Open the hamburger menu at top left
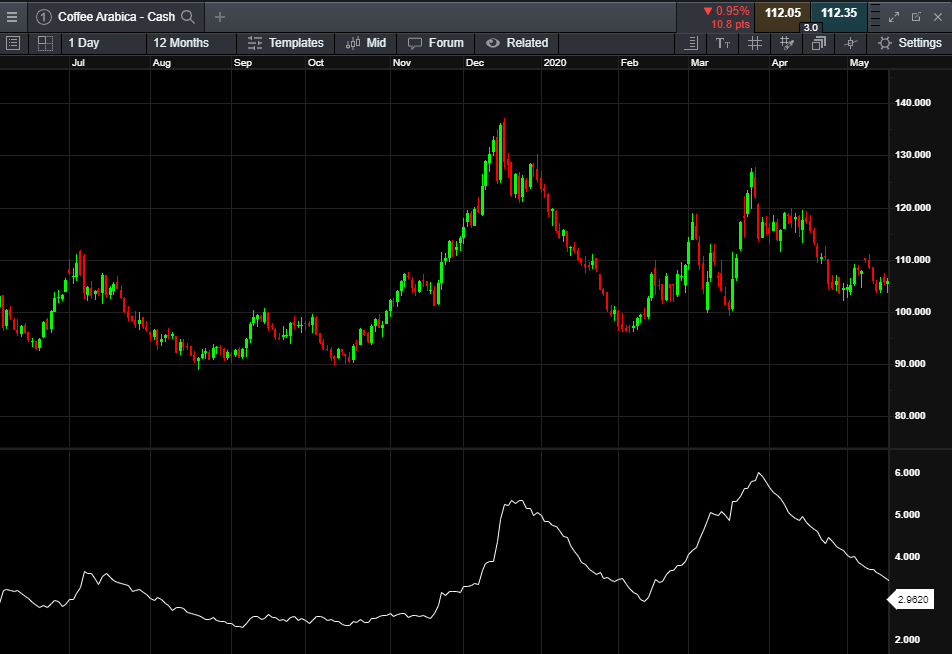 (12, 17)
